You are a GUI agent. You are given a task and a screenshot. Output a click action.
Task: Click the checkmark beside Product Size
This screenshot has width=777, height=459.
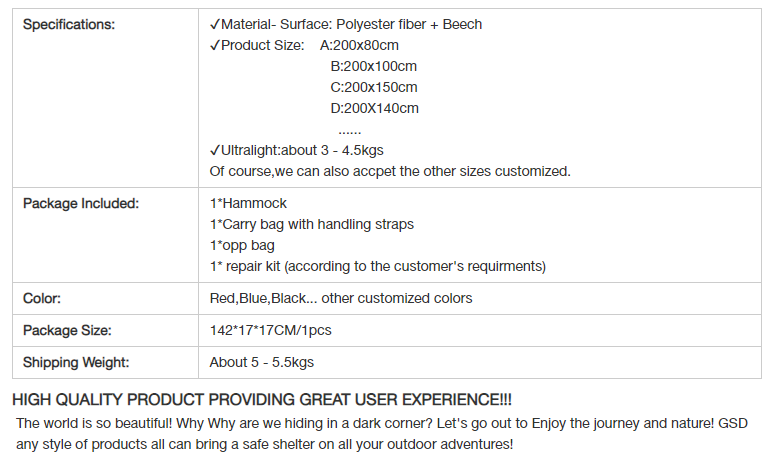215,45
